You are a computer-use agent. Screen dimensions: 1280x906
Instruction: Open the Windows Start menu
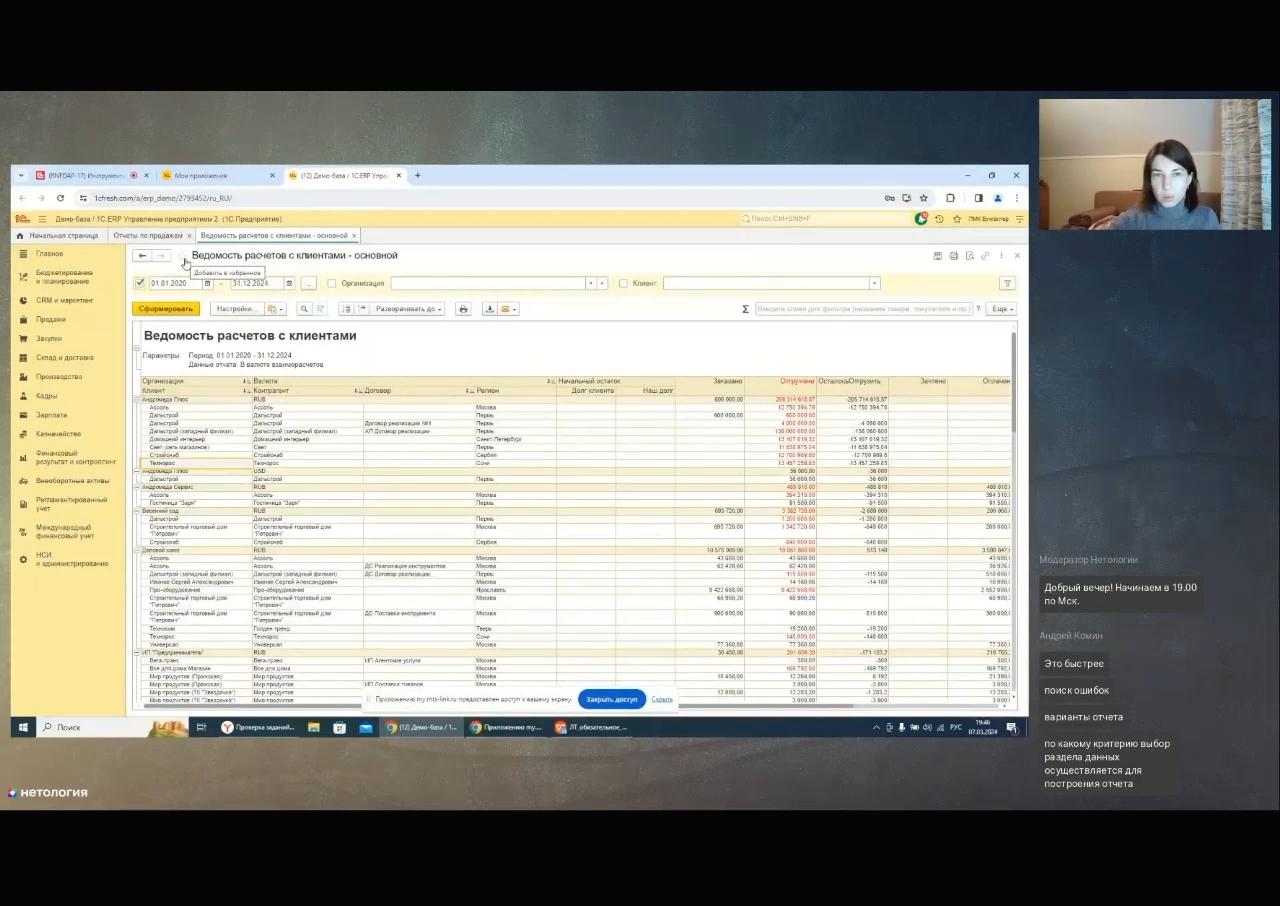pos(23,728)
